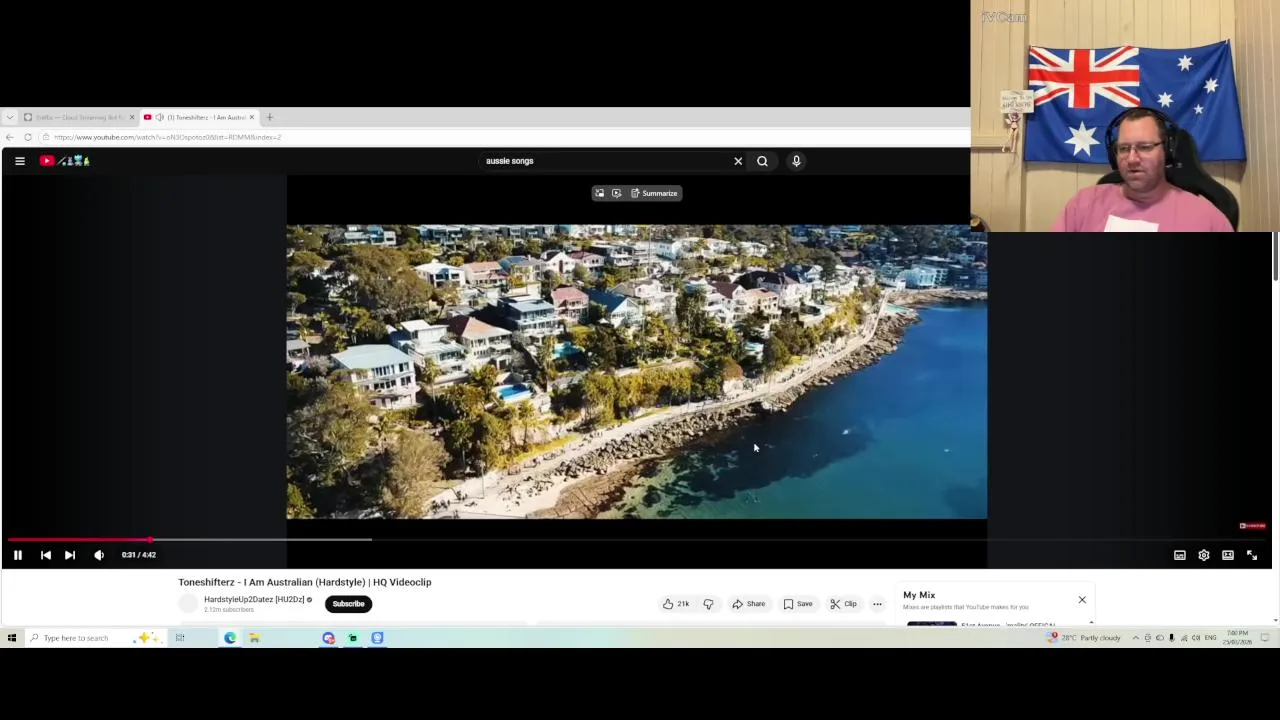Toggle subtitles in video player
The image size is (1280, 720).
[1180, 555]
